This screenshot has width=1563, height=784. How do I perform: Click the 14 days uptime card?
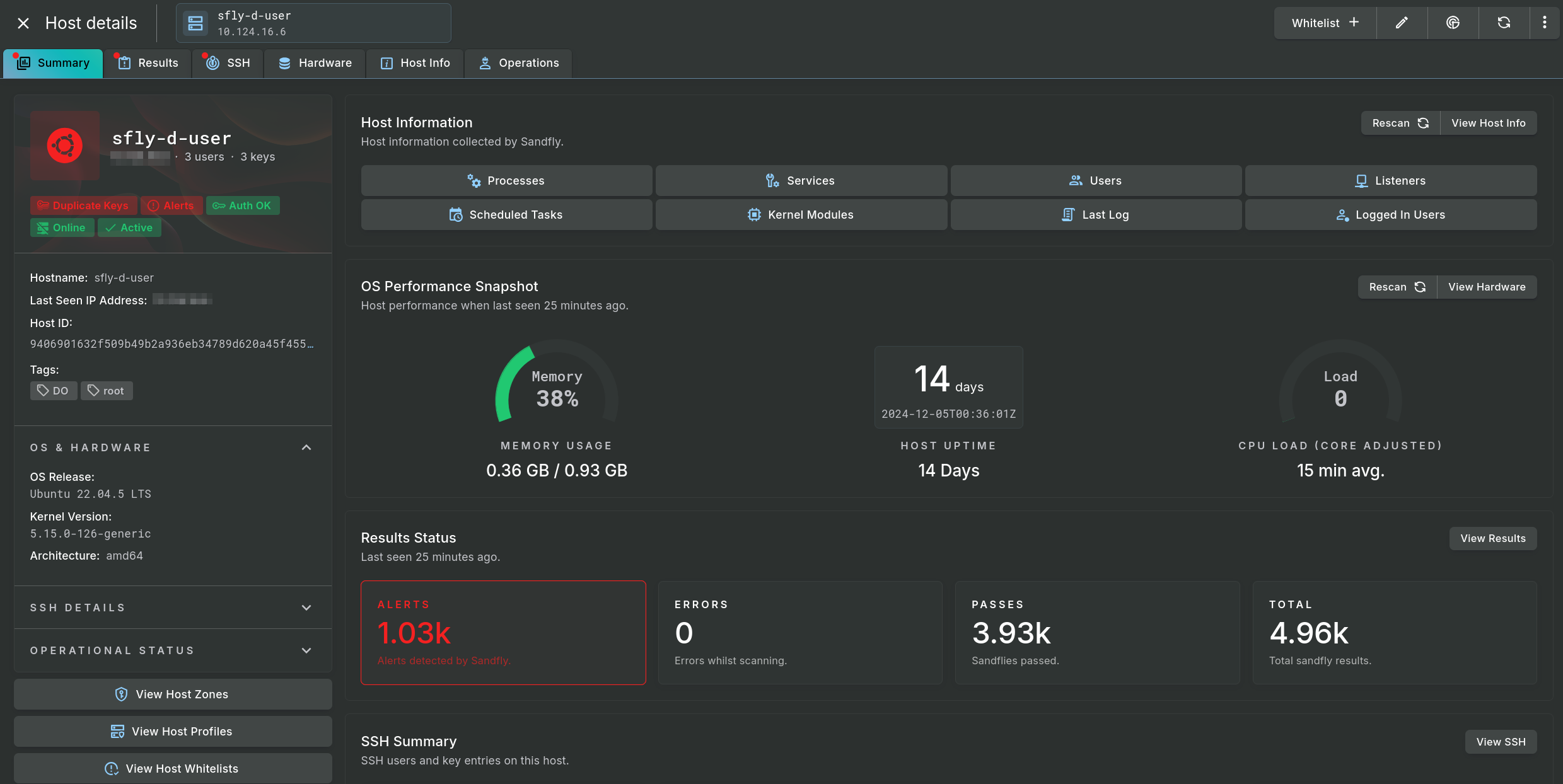pos(948,387)
